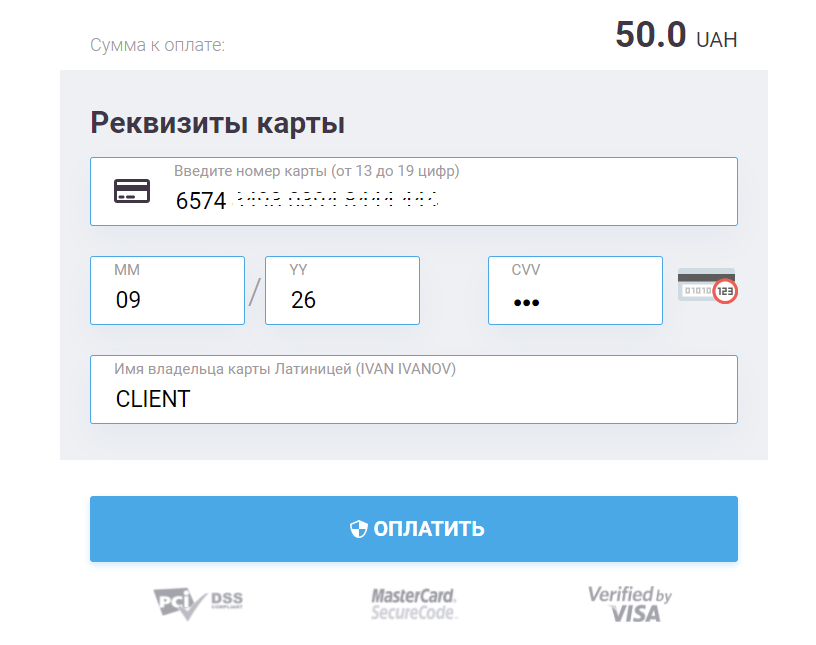Click the blue ОПЛАТИТЬ pay button

click(x=414, y=529)
